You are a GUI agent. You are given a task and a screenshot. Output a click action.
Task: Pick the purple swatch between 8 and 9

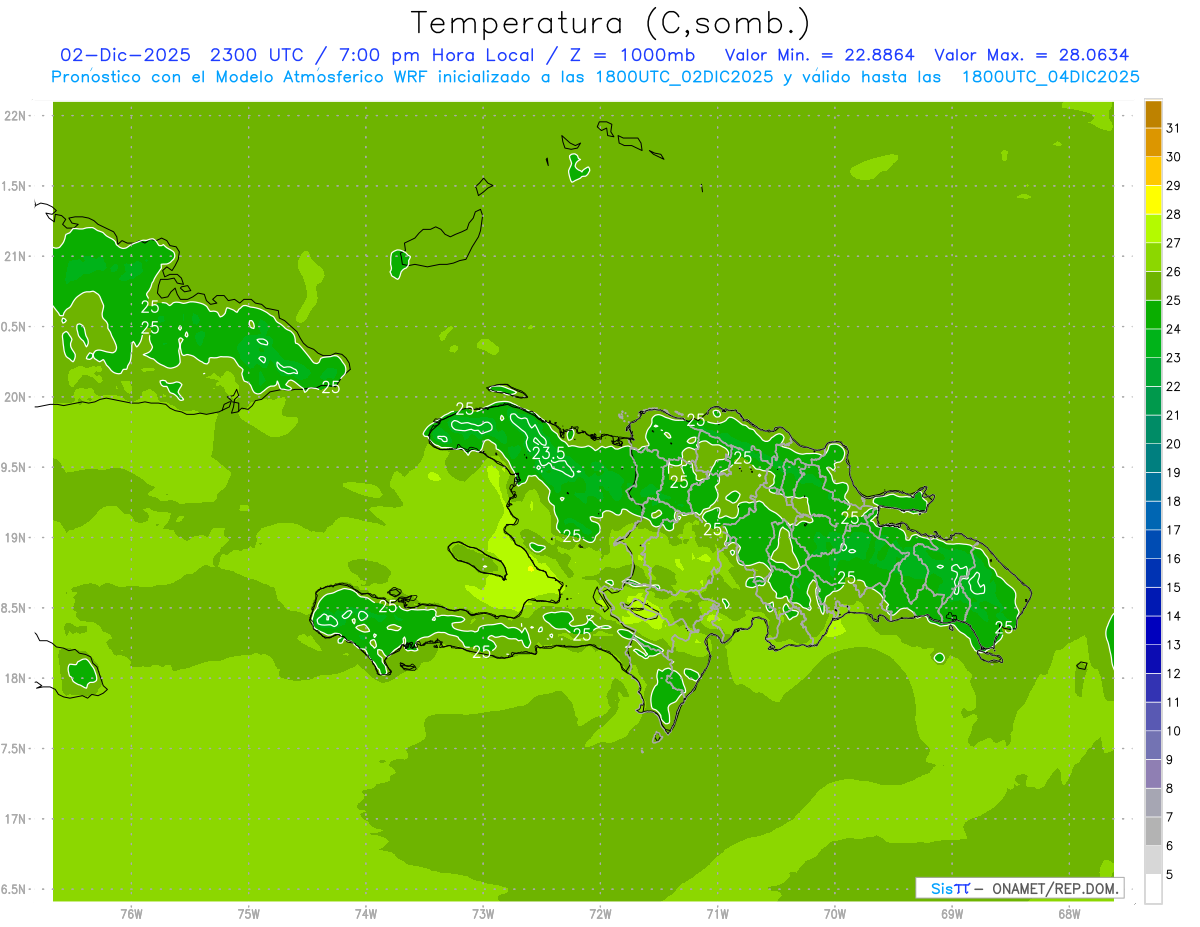(1153, 775)
